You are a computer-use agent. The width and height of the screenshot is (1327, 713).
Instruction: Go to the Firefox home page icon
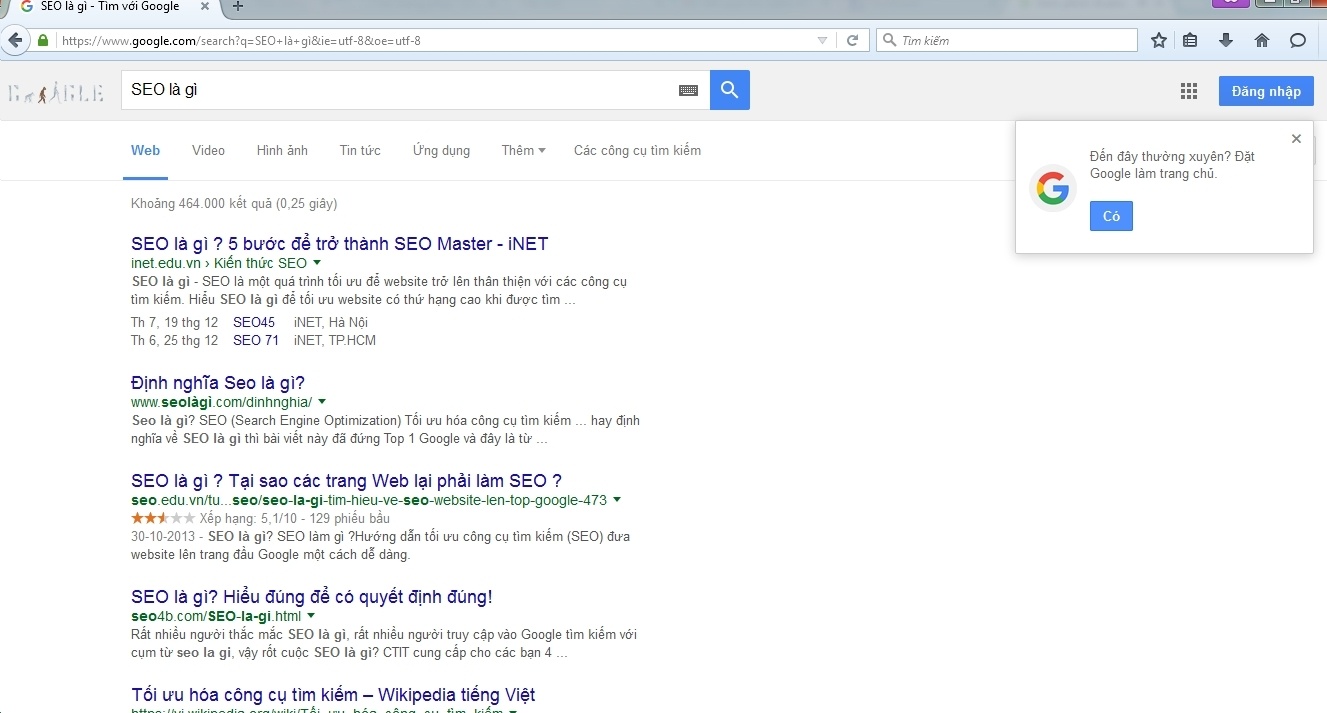[1262, 41]
